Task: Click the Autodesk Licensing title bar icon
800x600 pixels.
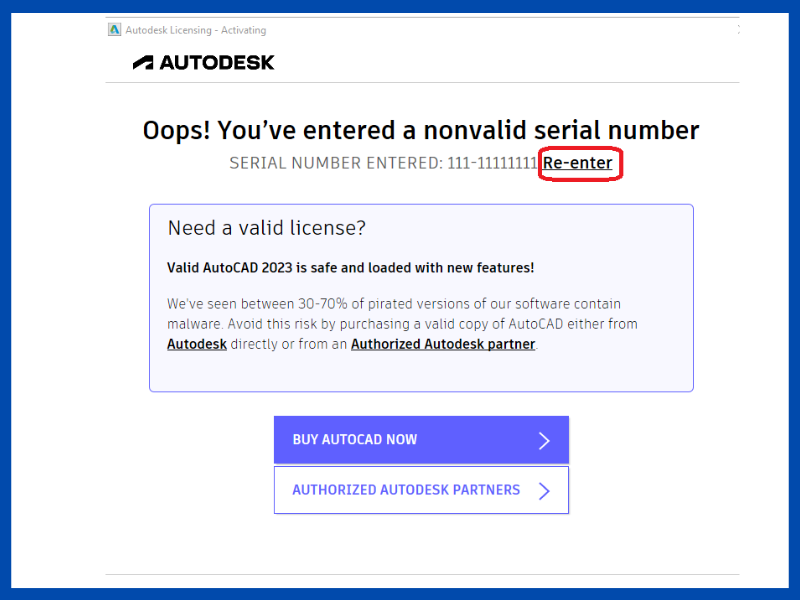Action: pyautogui.click(x=115, y=30)
